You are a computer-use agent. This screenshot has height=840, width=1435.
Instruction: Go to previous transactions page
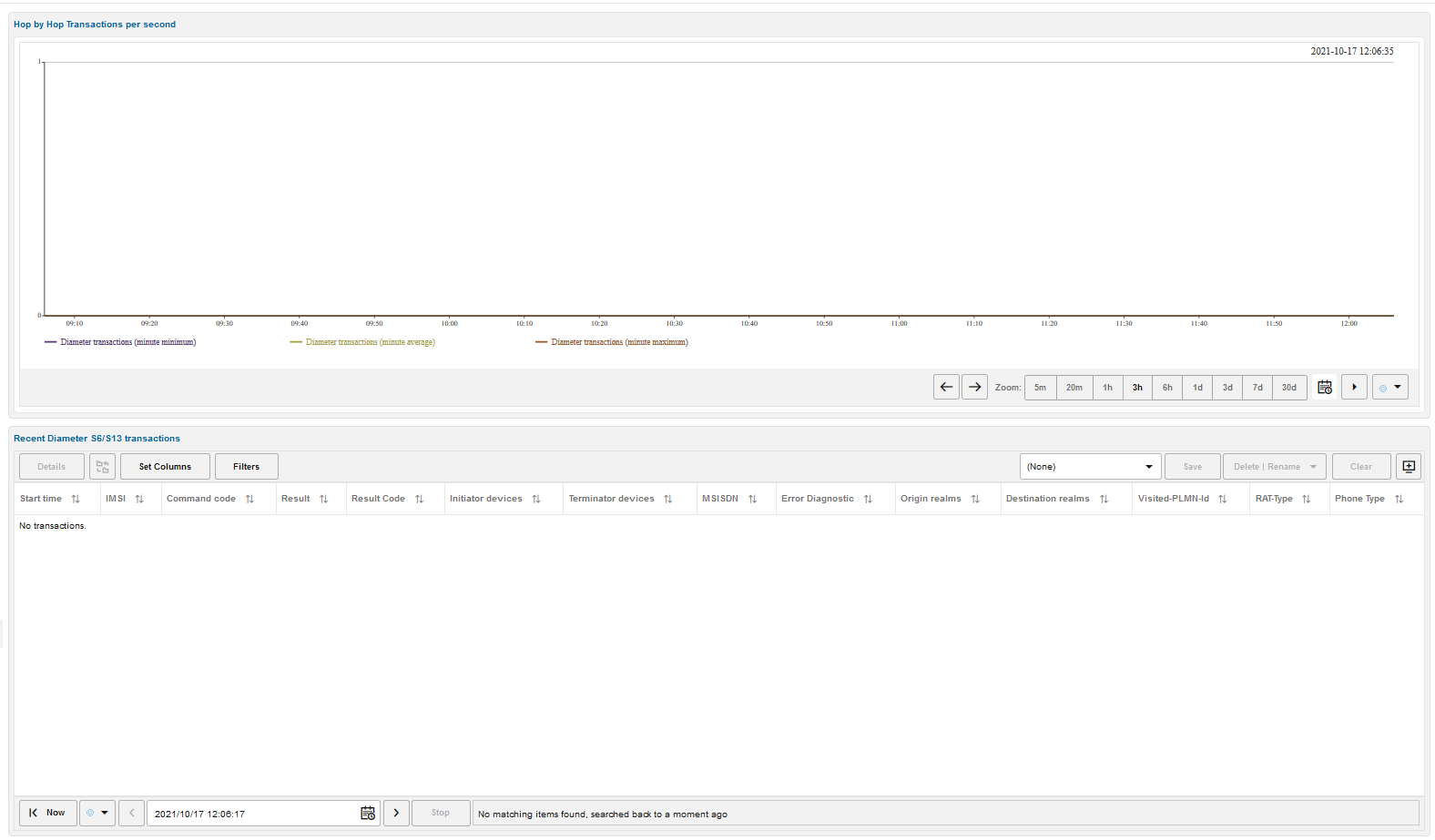(132, 813)
